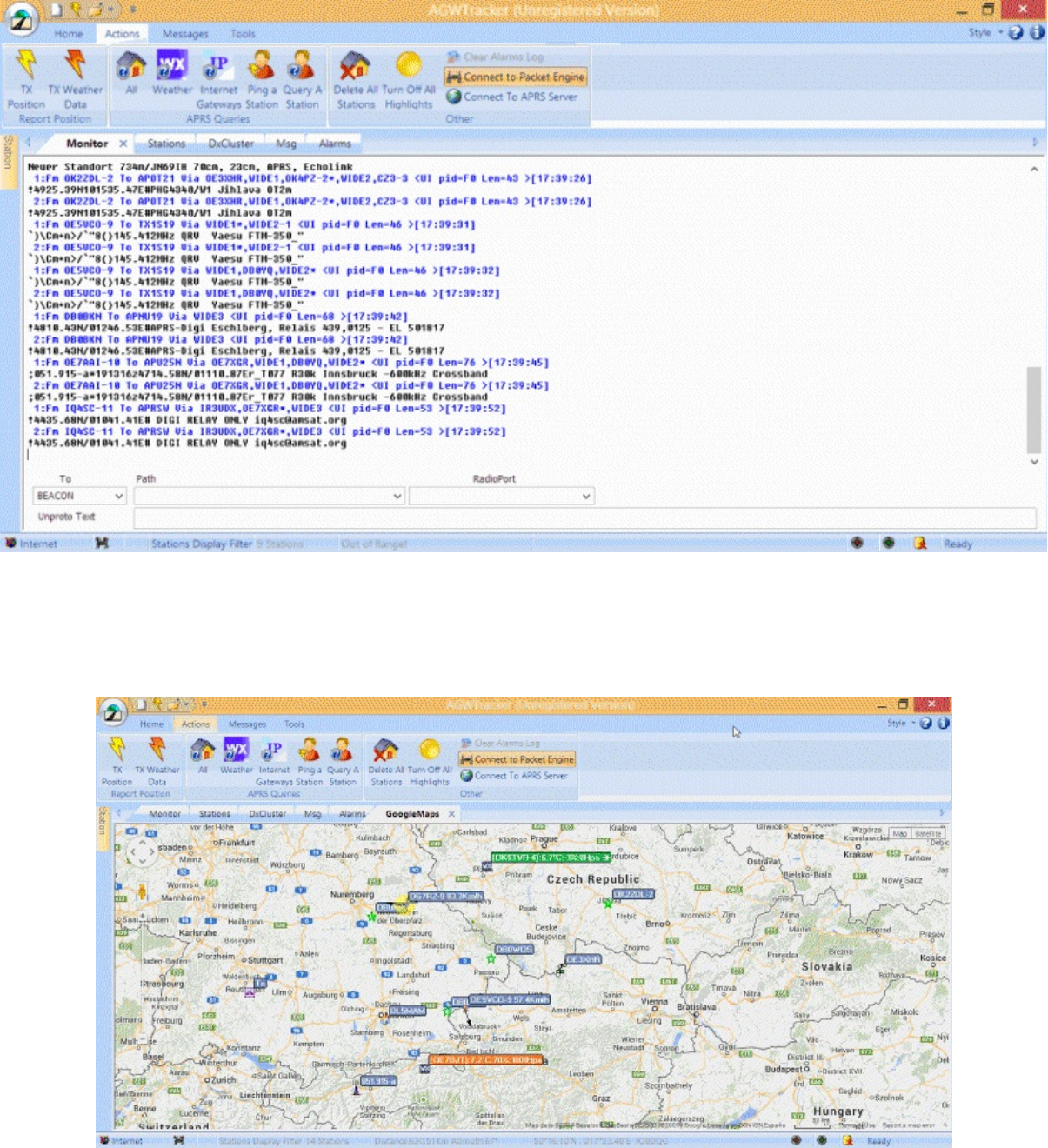Click TX Position icon in bottom window

[x=117, y=750]
